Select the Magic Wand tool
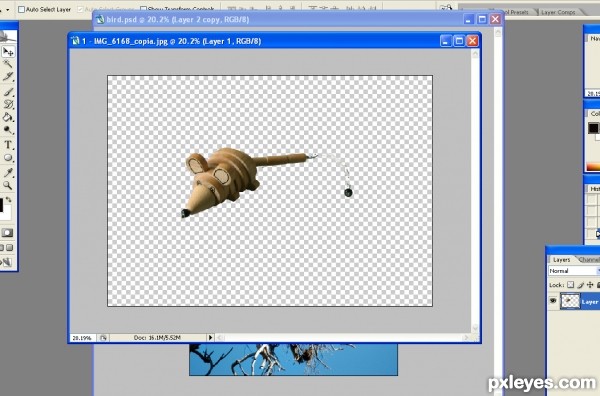The height and width of the screenshot is (396, 600). point(8,64)
